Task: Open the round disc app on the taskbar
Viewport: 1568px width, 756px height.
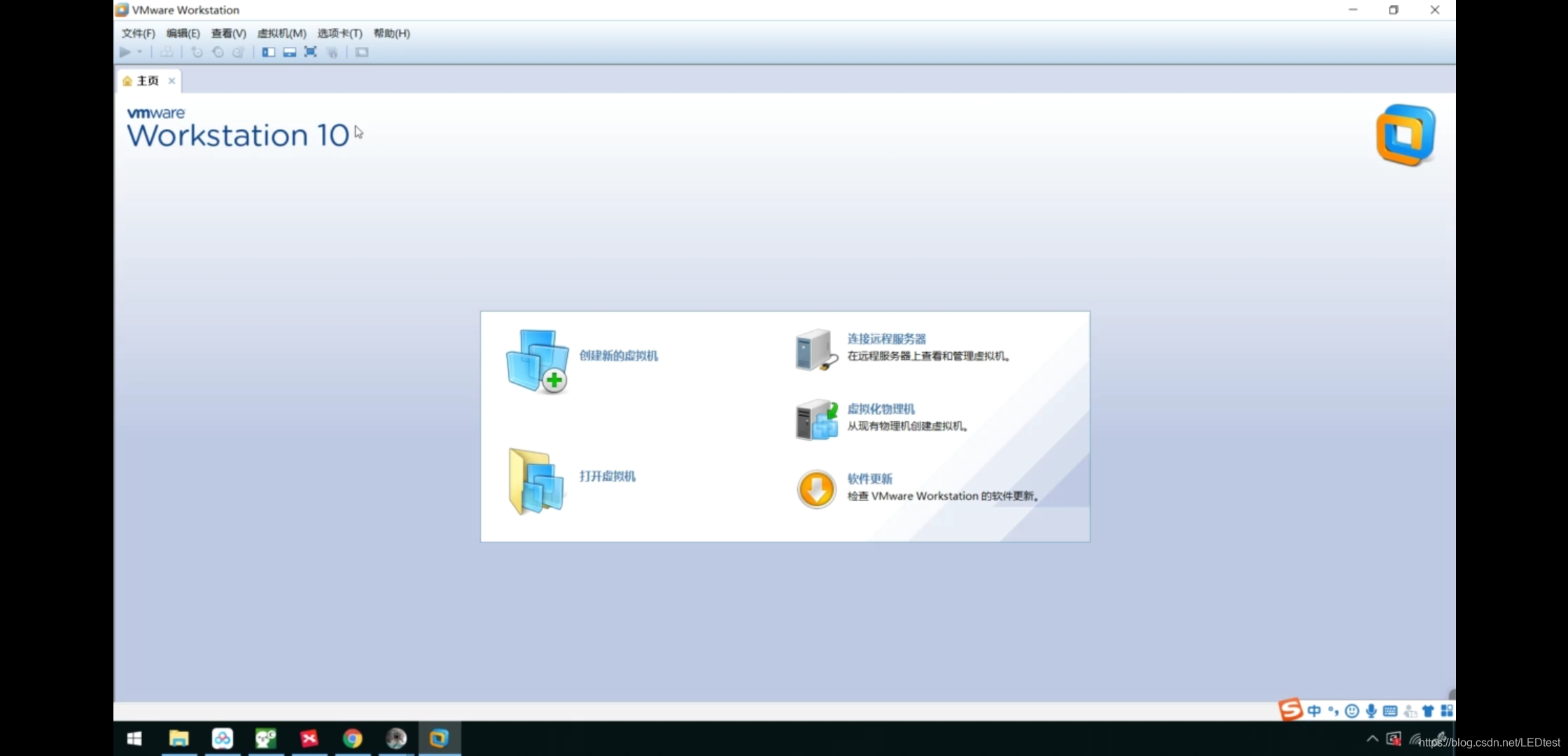Action: click(396, 738)
